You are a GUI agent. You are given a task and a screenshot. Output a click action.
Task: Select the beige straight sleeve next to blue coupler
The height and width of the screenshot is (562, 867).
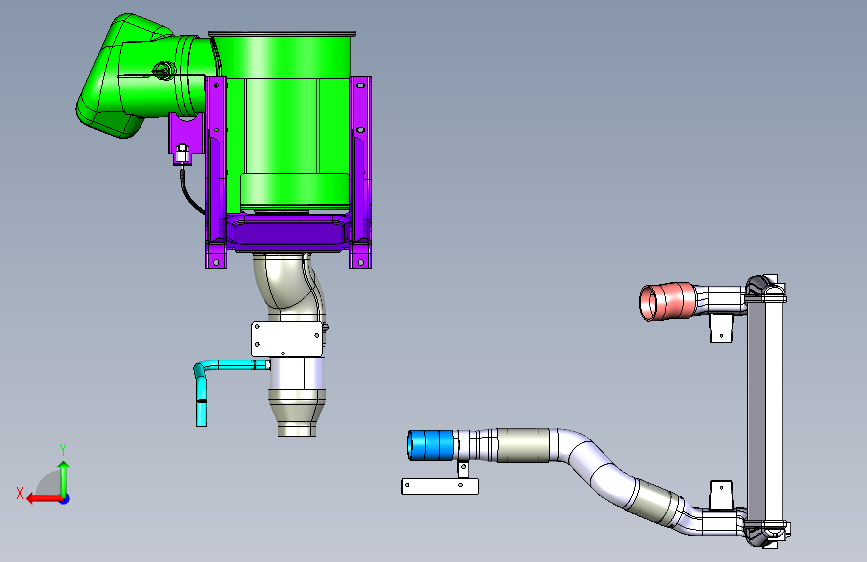click(x=524, y=445)
